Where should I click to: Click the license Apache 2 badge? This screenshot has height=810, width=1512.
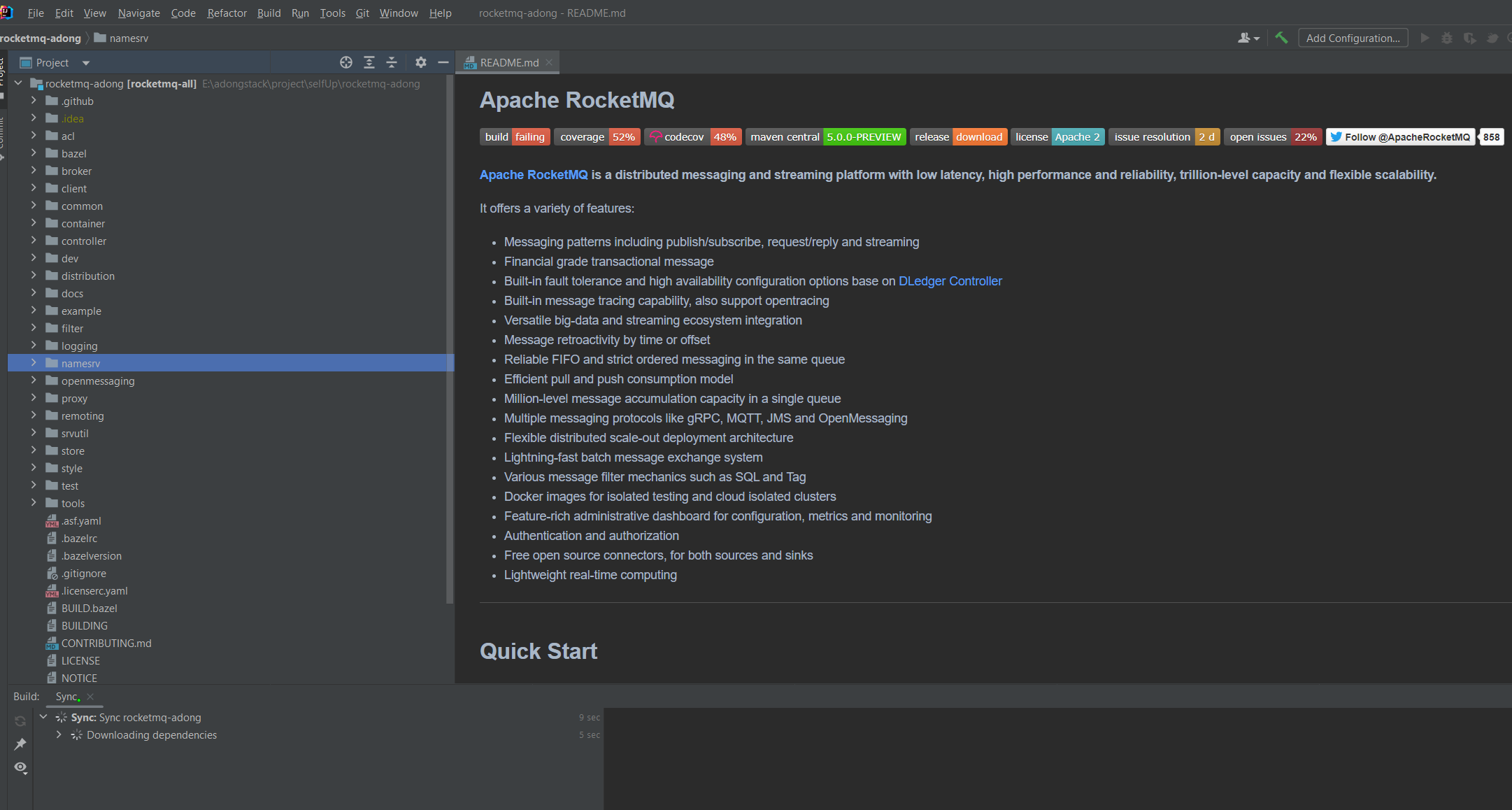click(x=1057, y=137)
